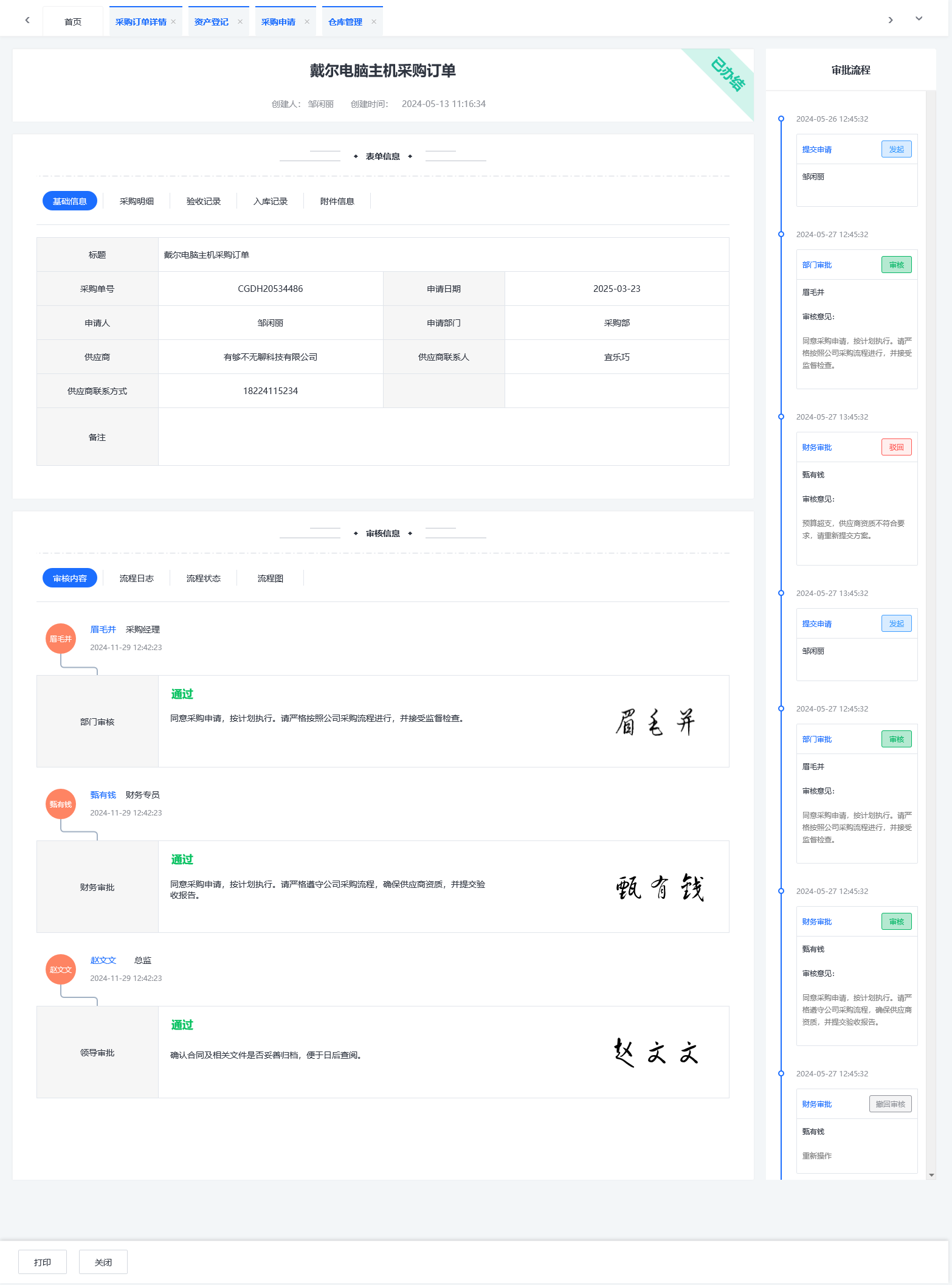Image resolution: width=952 pixels, height=1285 pixels.
Task: Click the 供应商联系人 value 宜乐巧
Action: coord(617,357)
